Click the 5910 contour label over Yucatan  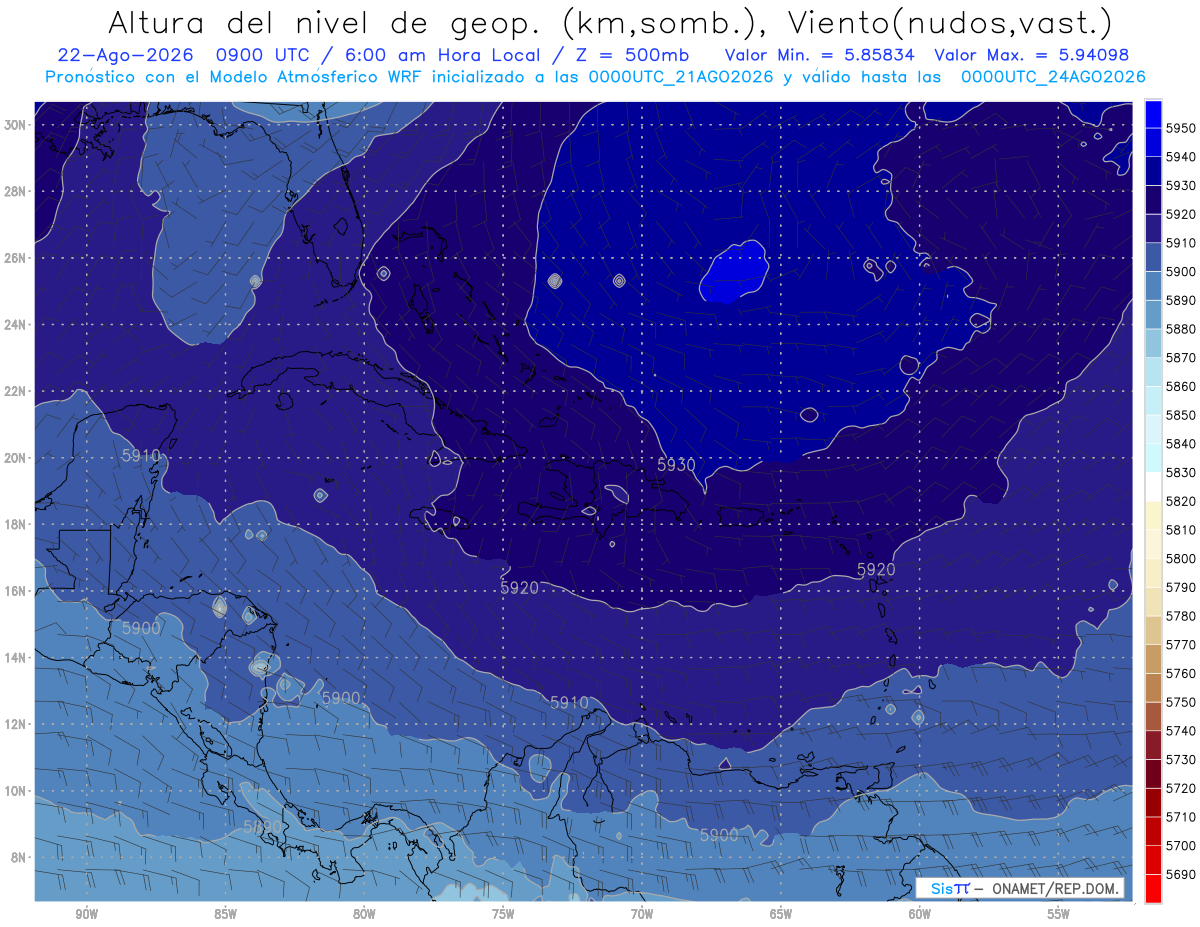coord(141,456)
